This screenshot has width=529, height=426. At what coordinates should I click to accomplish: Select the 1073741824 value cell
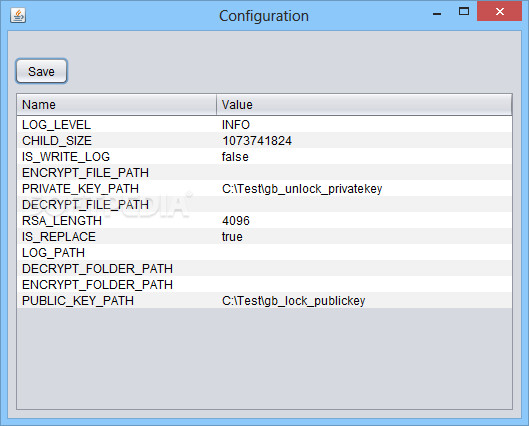[364, 140]
